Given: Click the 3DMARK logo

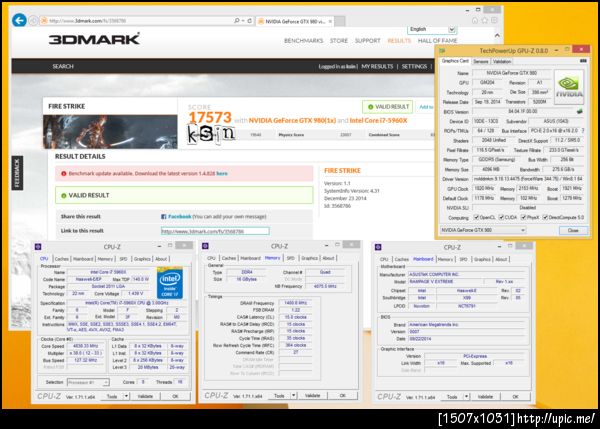Looking at the screenshot, I should click(94, 39).
